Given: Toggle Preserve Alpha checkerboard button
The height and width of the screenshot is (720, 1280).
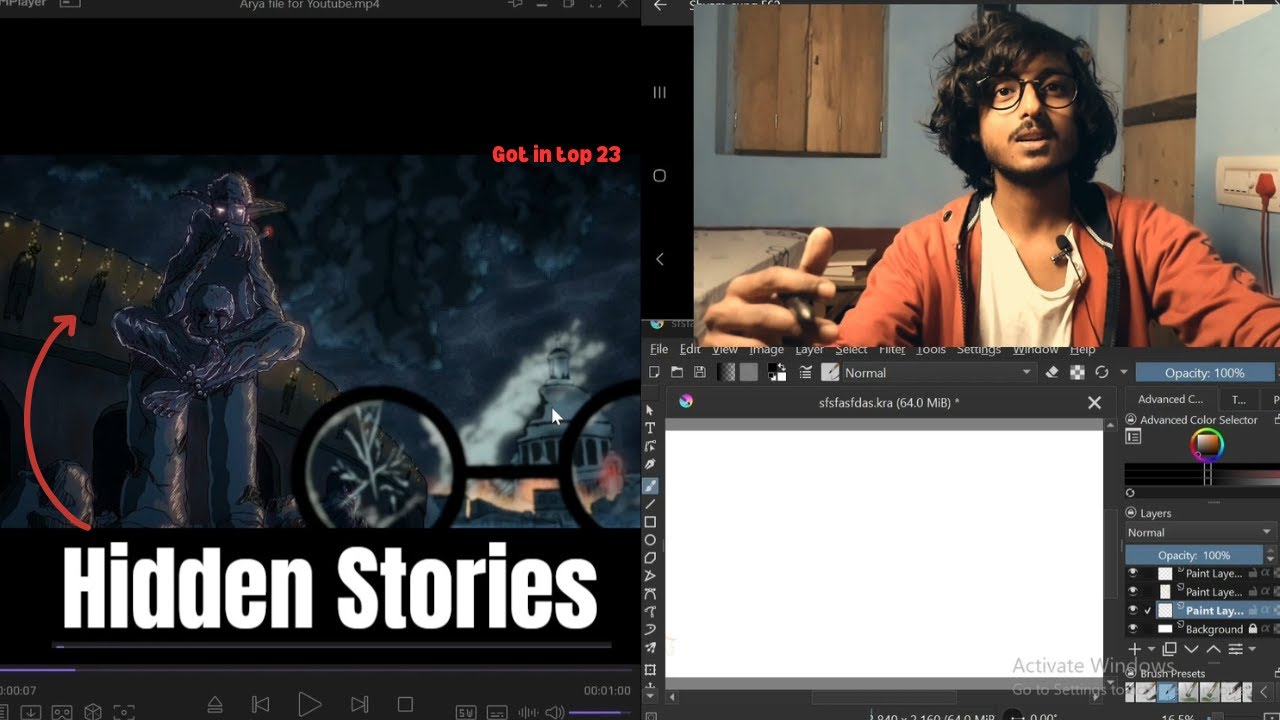Looking at the screenshot, I should pyautogui.click(x=1077, y=372).
